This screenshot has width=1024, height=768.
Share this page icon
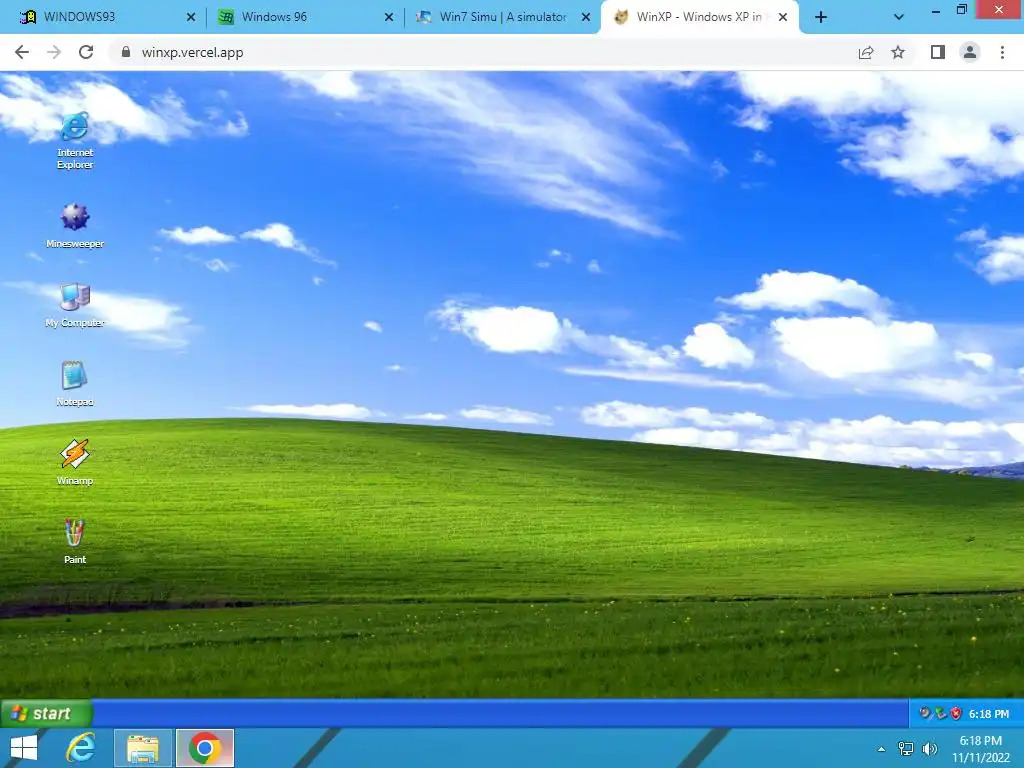pos(866,52)
